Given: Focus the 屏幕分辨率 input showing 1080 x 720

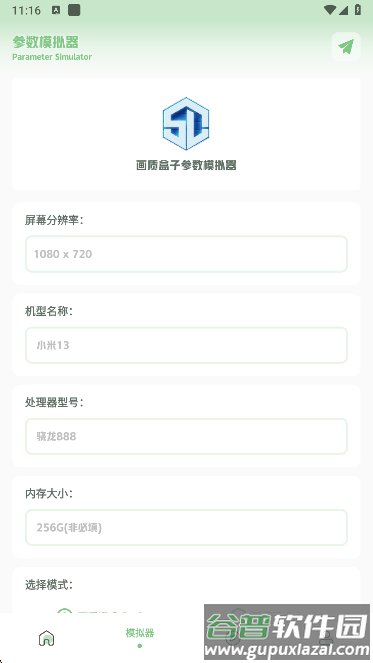Looking at the screenshot, I should pyautogui.click(x=186, y=254).
